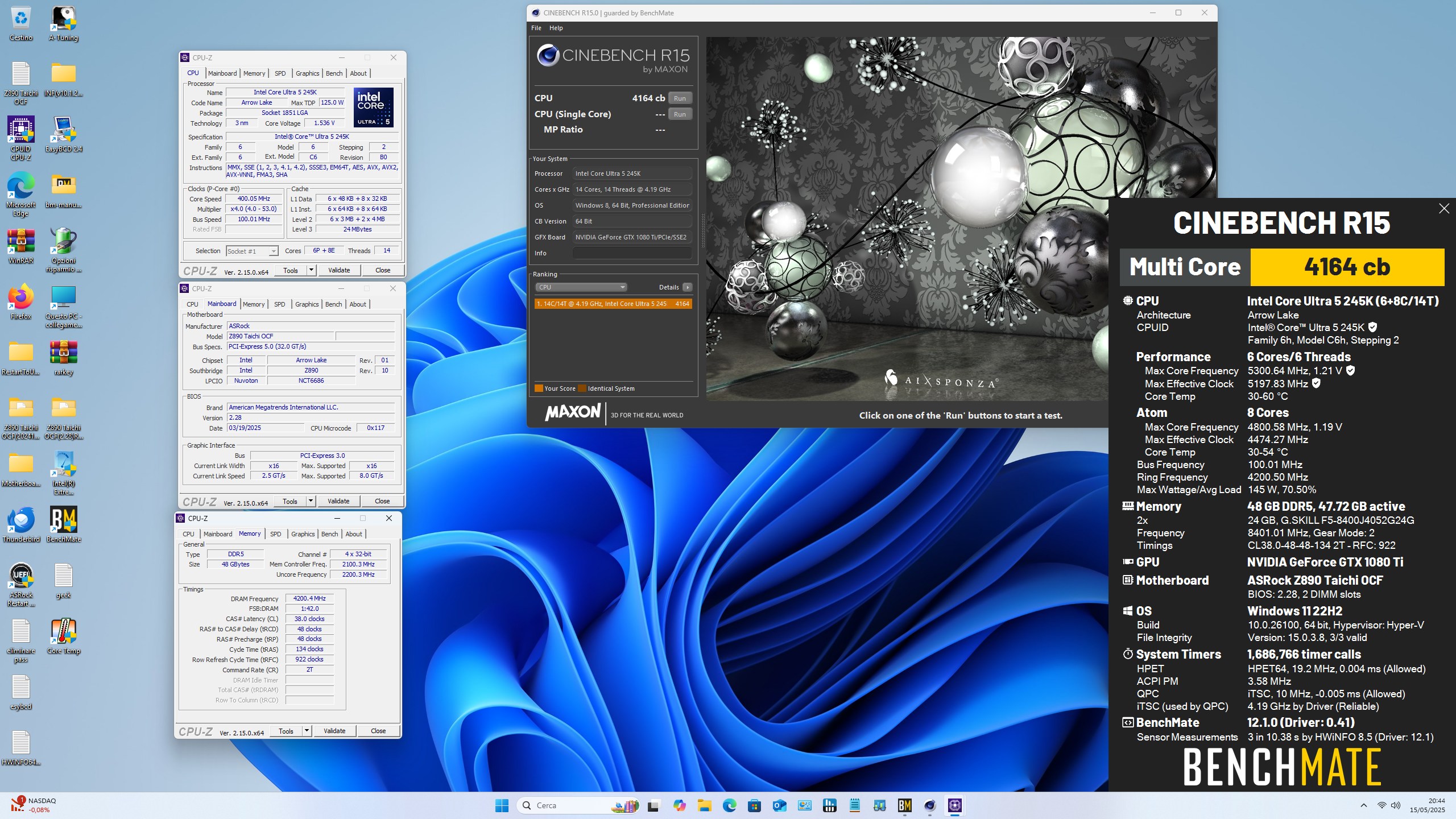Click Validate in the CPU-tab CPU-Z window
The width and height of the screenshot is (1456, 819).
point(339,270)
